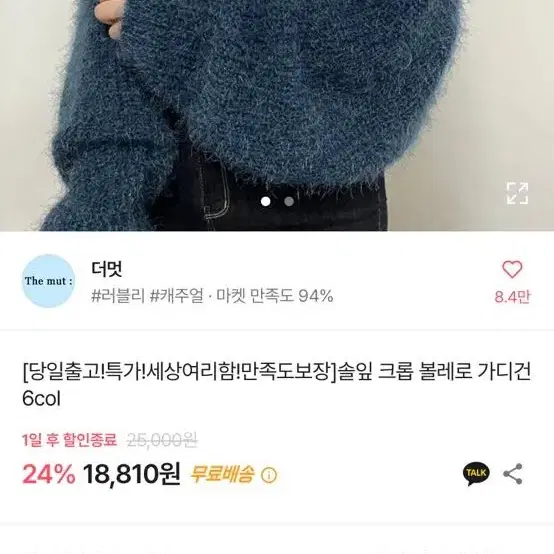This screenshot has height=554, width=554.
Task: Switch to the second image carousel dot
Action: click(x=289, y=201)
